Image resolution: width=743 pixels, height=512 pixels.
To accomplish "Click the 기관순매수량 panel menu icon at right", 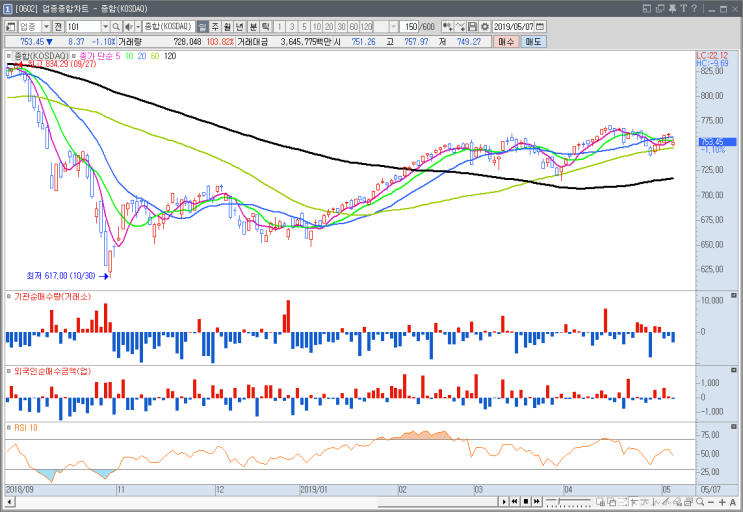I will (734, 296).
